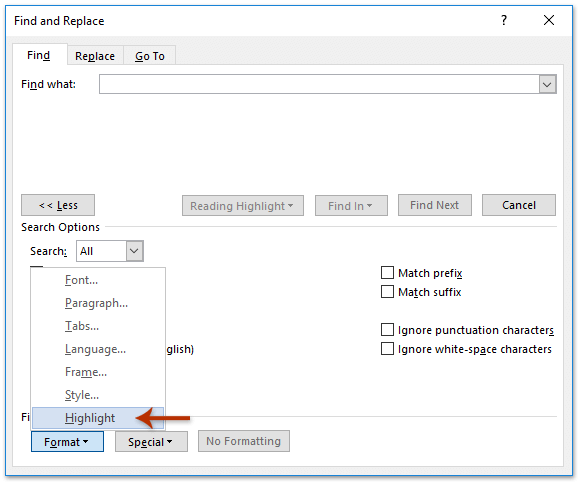Select the Find tab
Viewport: 580px width, 484px height.
[39, 55]
